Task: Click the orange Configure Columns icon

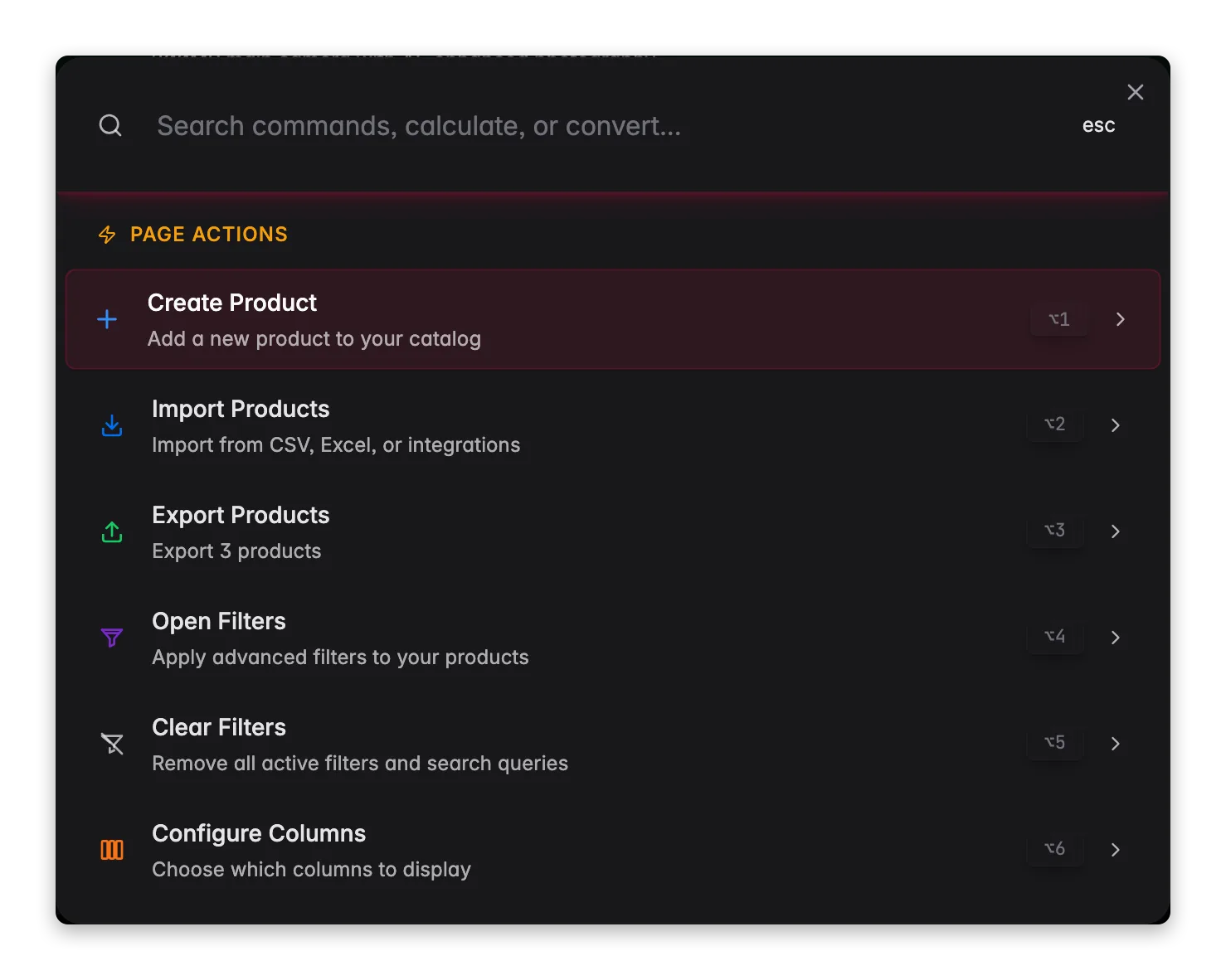Action: coord(112,850)
